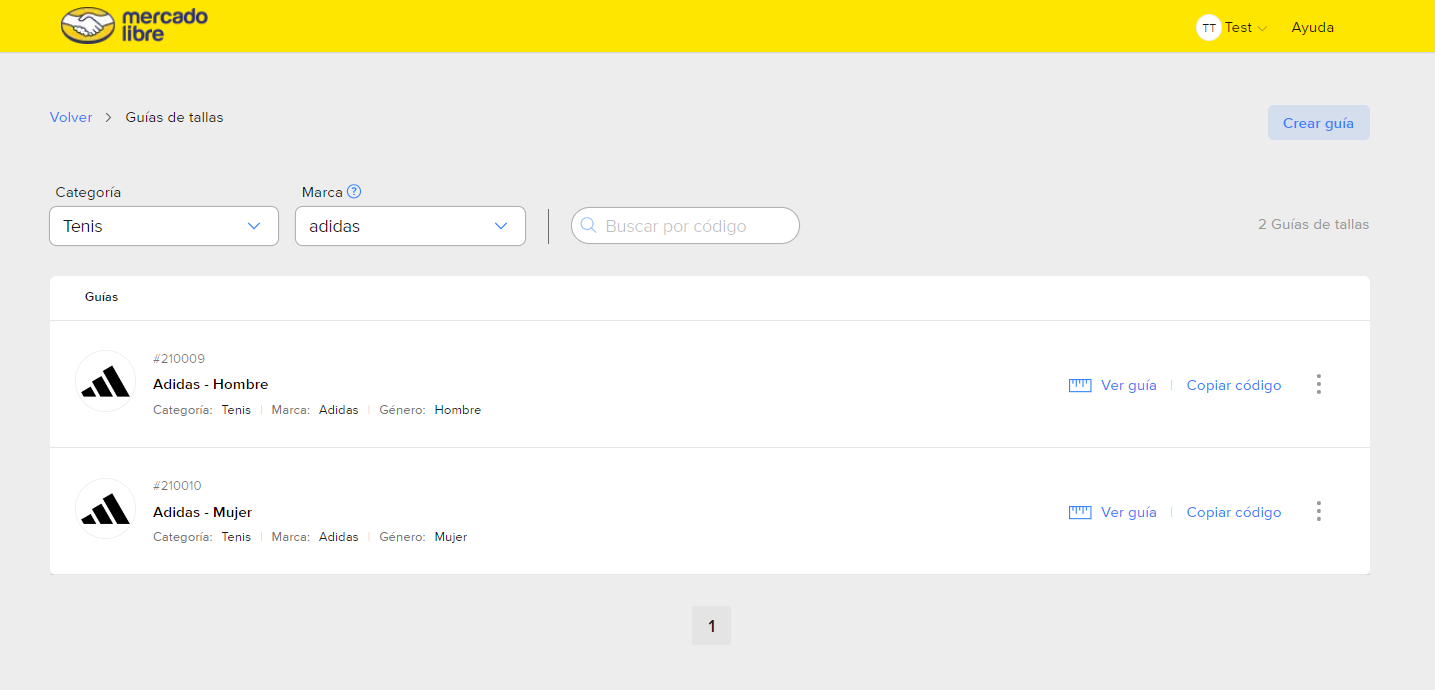Open the three-dot menu for Adidas - Hombre
The height and width of the screenshot is (690, 1435).
coord(1319,384)
